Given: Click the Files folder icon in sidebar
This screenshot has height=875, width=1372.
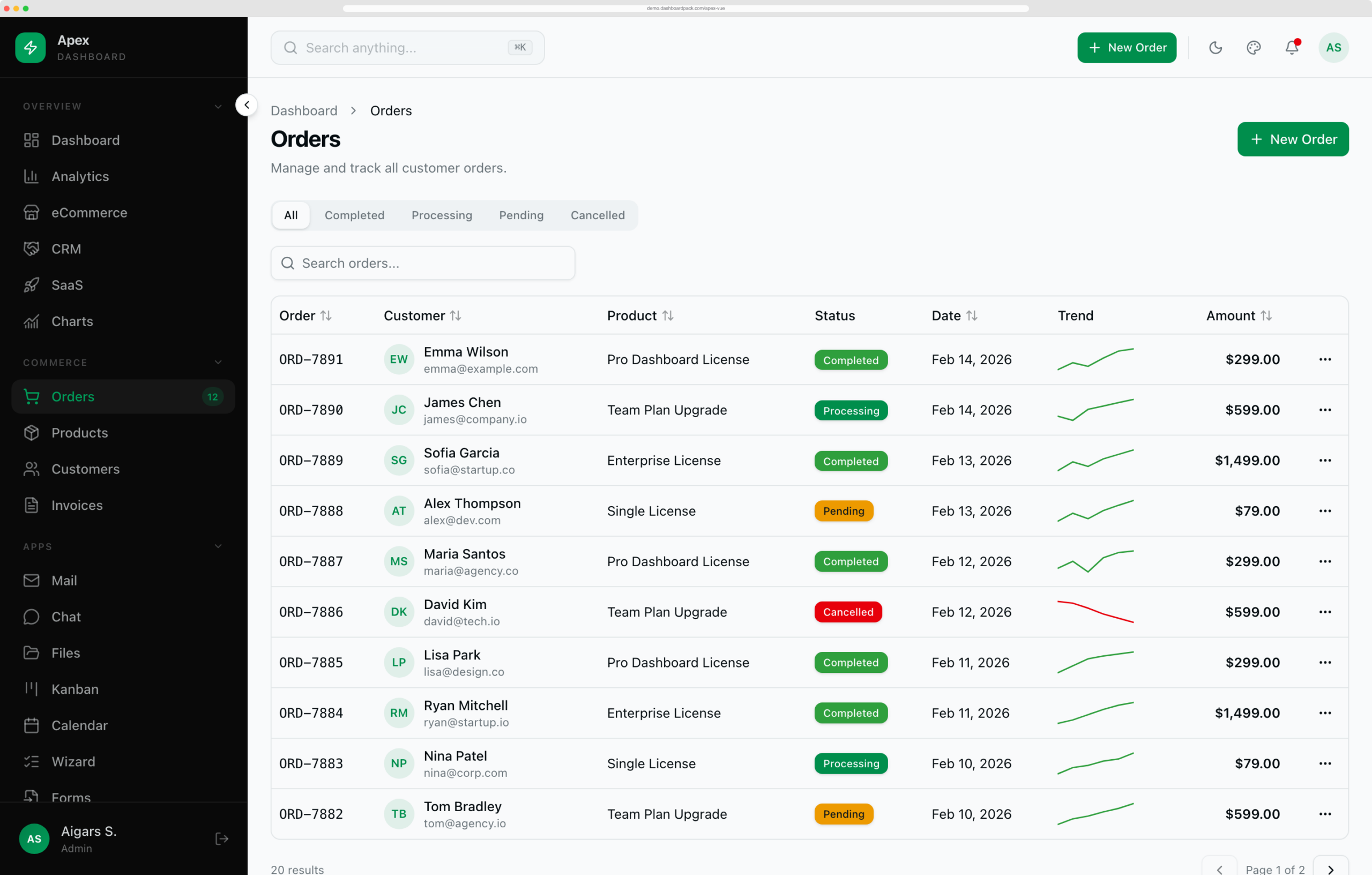Looking at the screenshot, I should pos(31,652).
